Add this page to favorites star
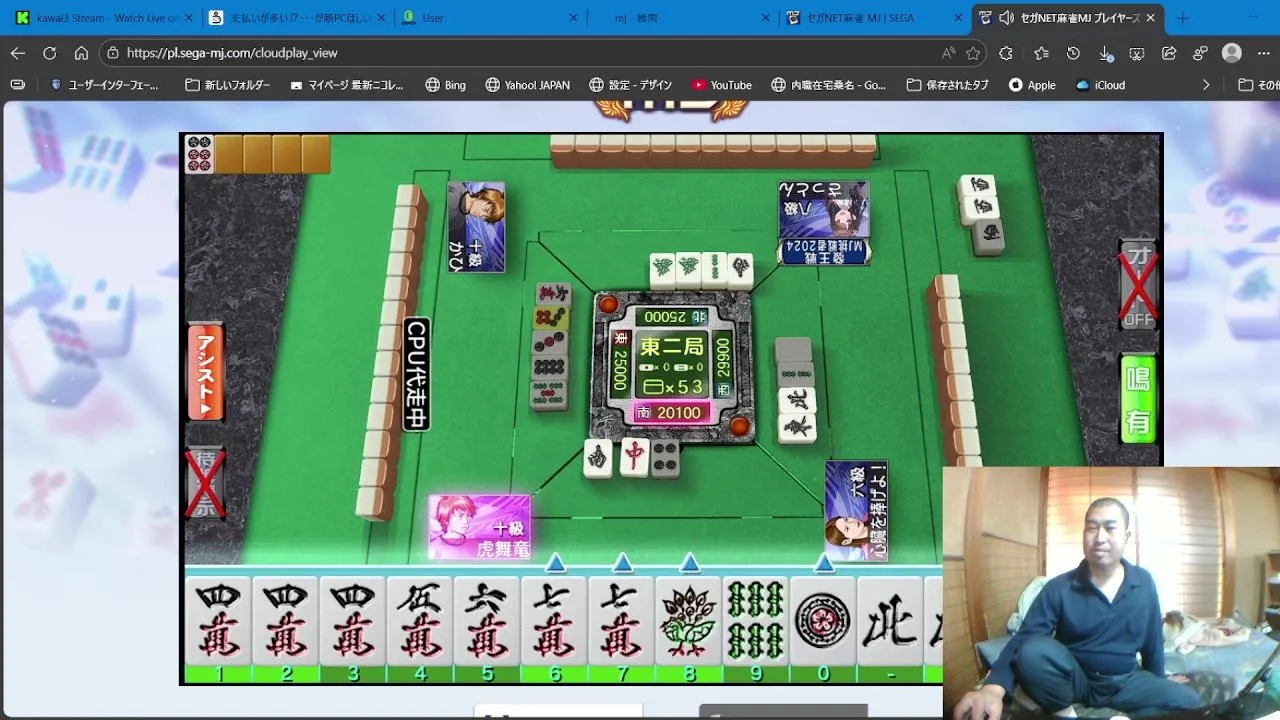Viewport: 1280px width, 720px height. point(973,53)
